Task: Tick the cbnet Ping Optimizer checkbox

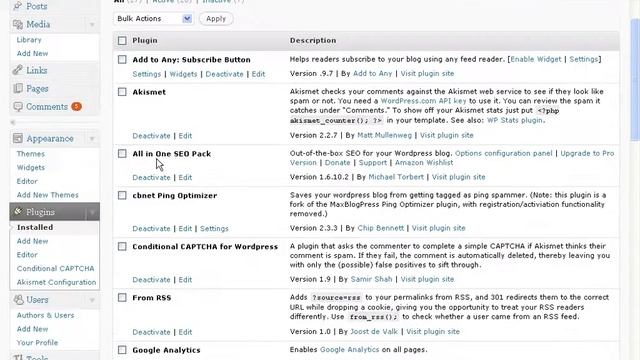Action: tap(122, 195)
